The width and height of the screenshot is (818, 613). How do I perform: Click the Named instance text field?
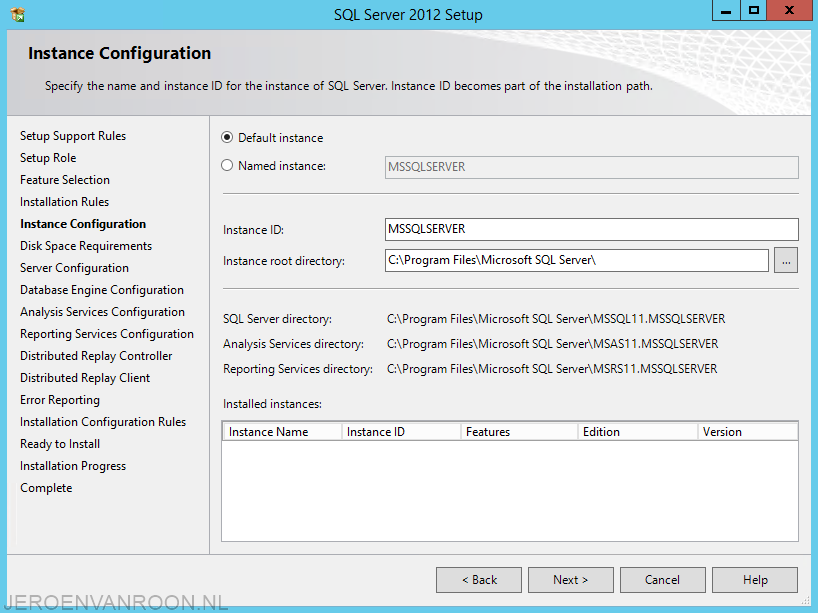point(592,167)
